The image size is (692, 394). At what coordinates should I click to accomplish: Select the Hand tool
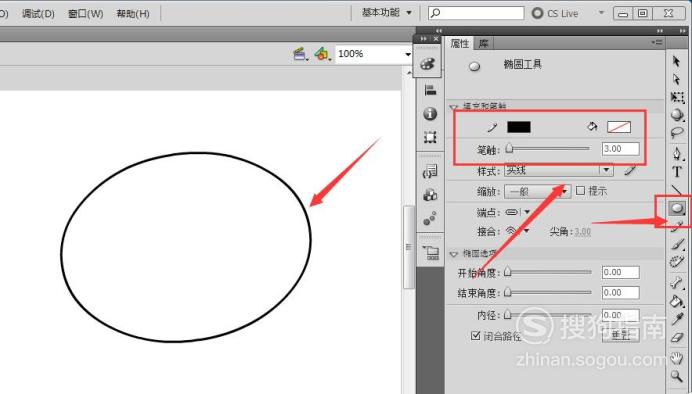pos(677,358)
